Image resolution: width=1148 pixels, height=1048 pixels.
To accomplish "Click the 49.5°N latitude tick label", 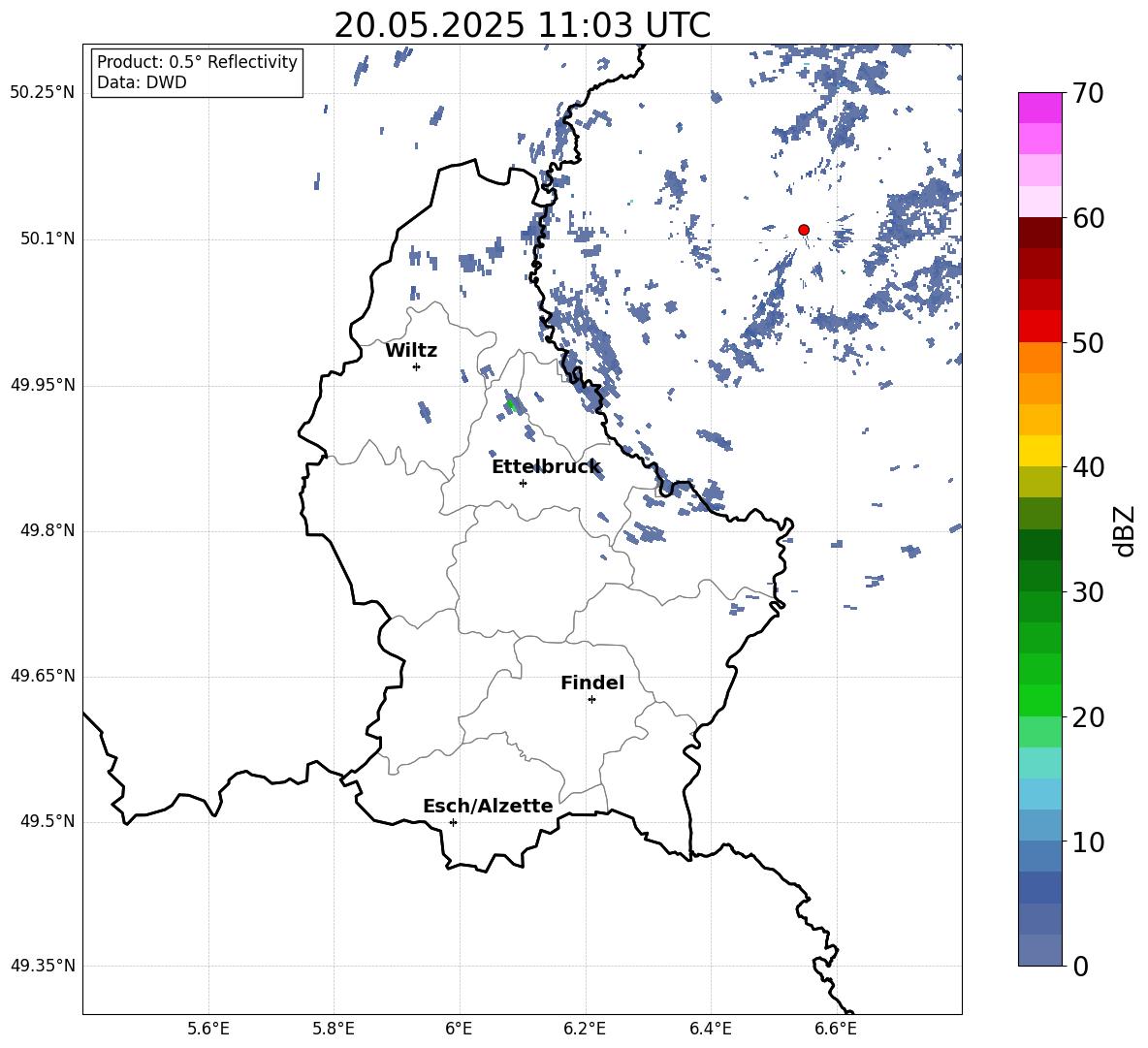I will coord(48,821).
